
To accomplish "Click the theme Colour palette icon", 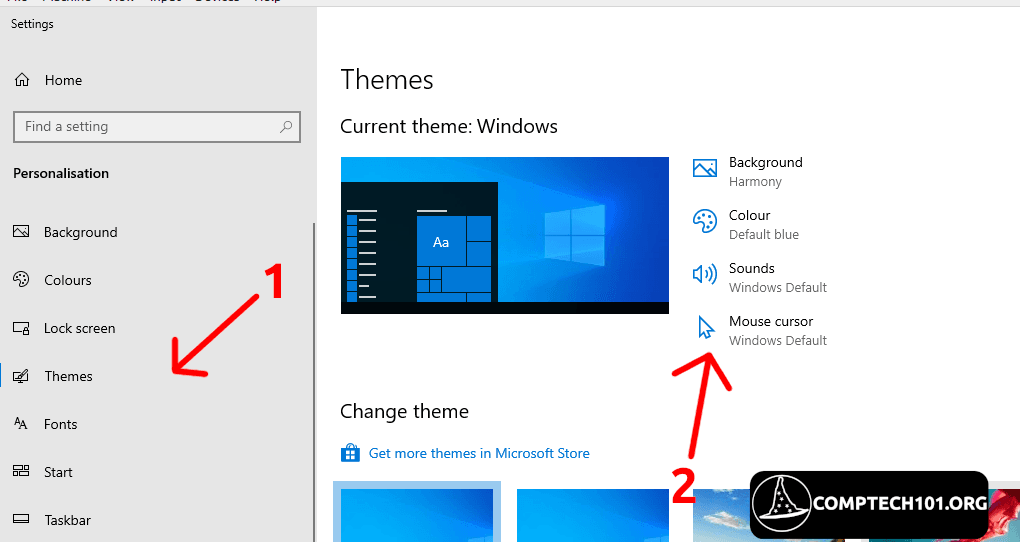I will (x=705, y=222).
